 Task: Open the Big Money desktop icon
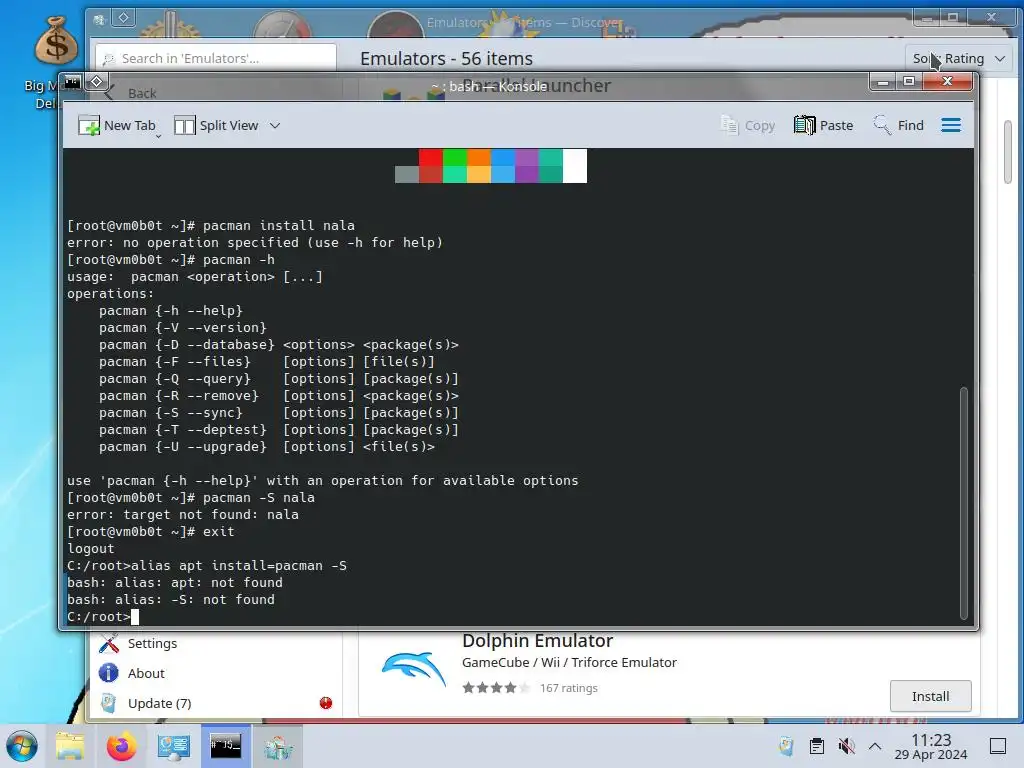tap(54, 40)
